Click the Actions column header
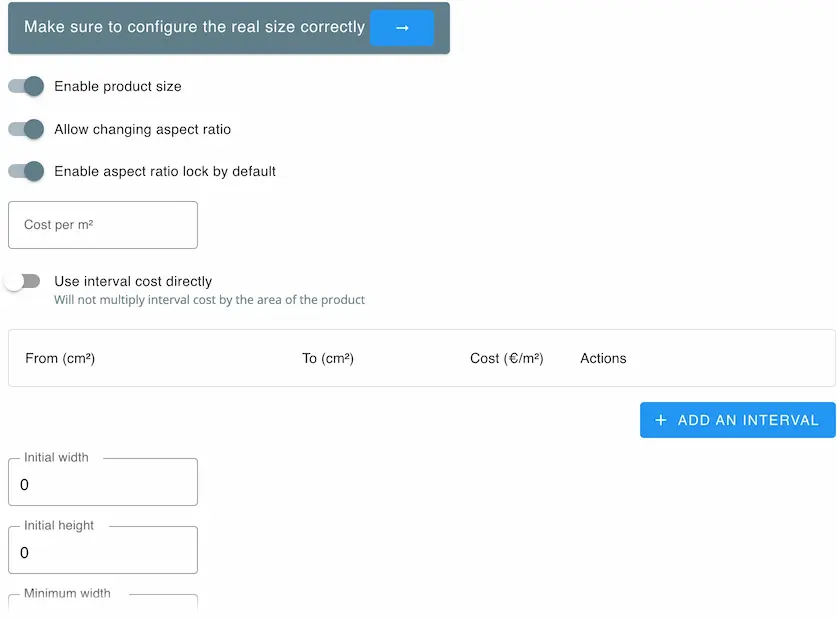 point(603,358)
